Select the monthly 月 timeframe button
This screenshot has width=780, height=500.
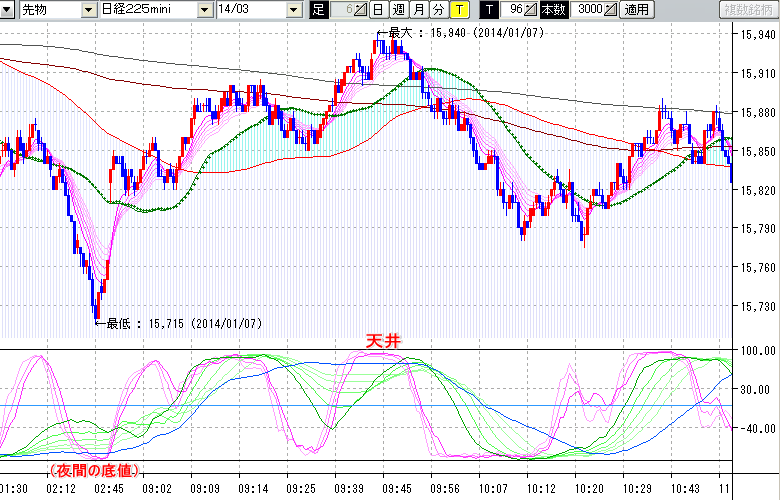coord(417,10)
